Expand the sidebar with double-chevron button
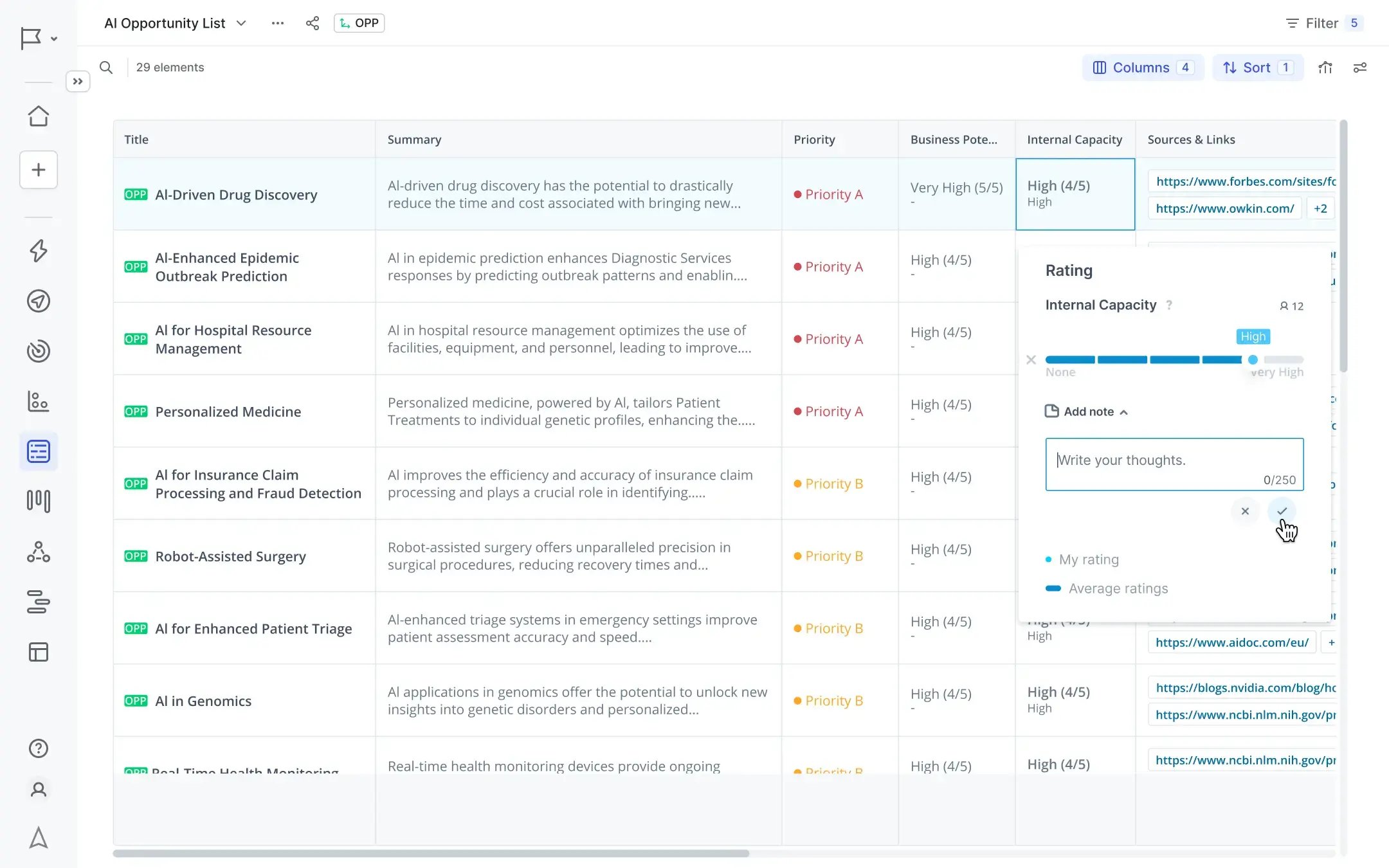Screen dimensions: 1389x868 78,82
